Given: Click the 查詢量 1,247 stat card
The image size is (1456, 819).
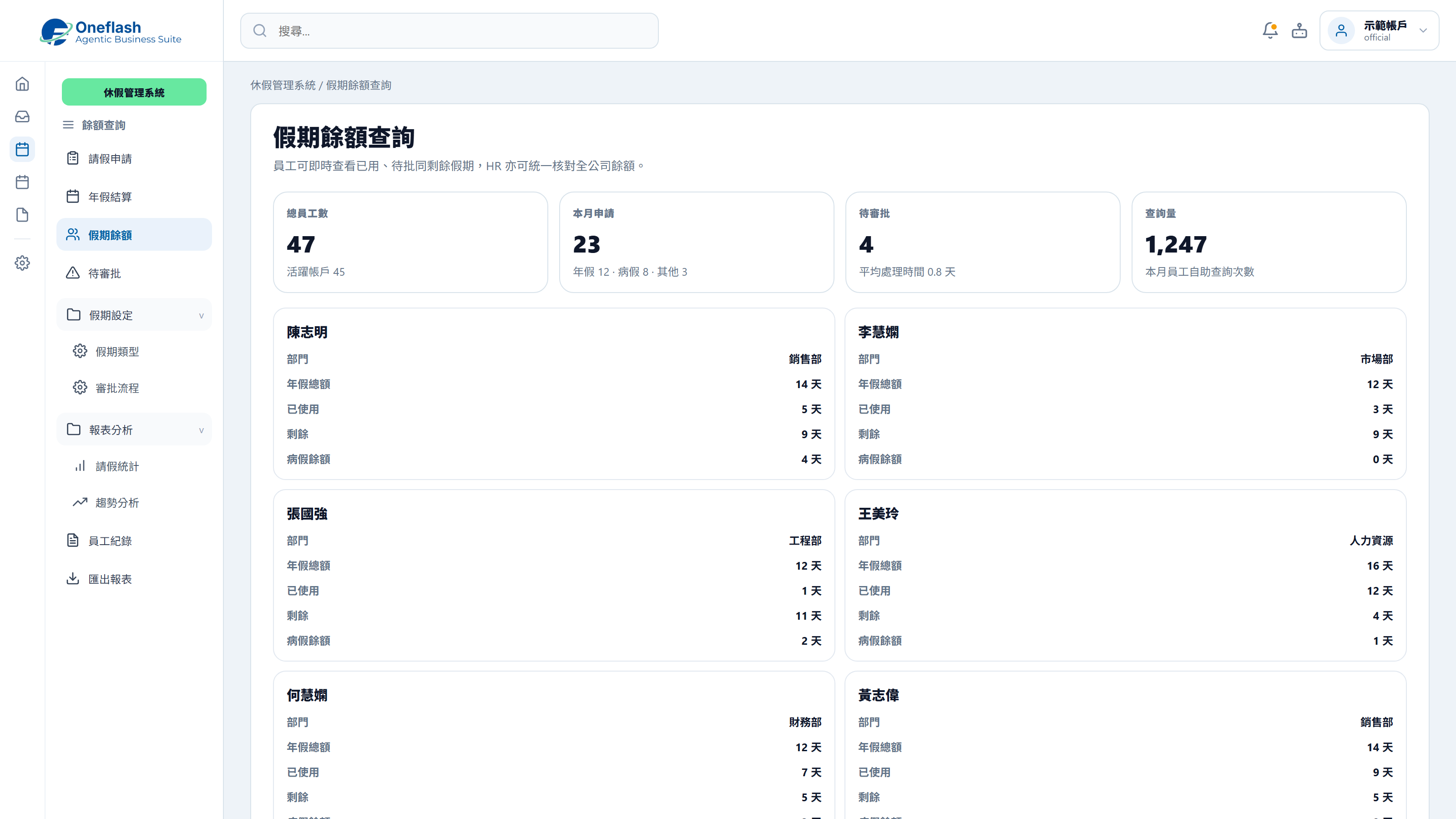Looking at the screenshot, I should 1269,242.
